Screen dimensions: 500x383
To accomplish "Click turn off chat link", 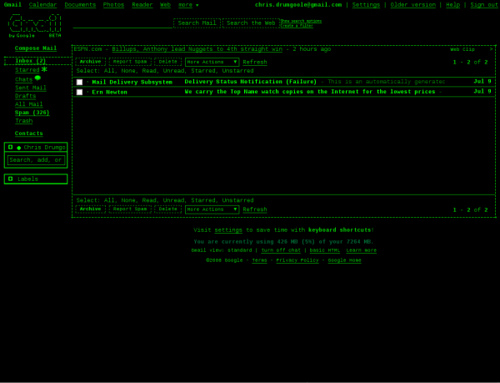I will 281,250.
